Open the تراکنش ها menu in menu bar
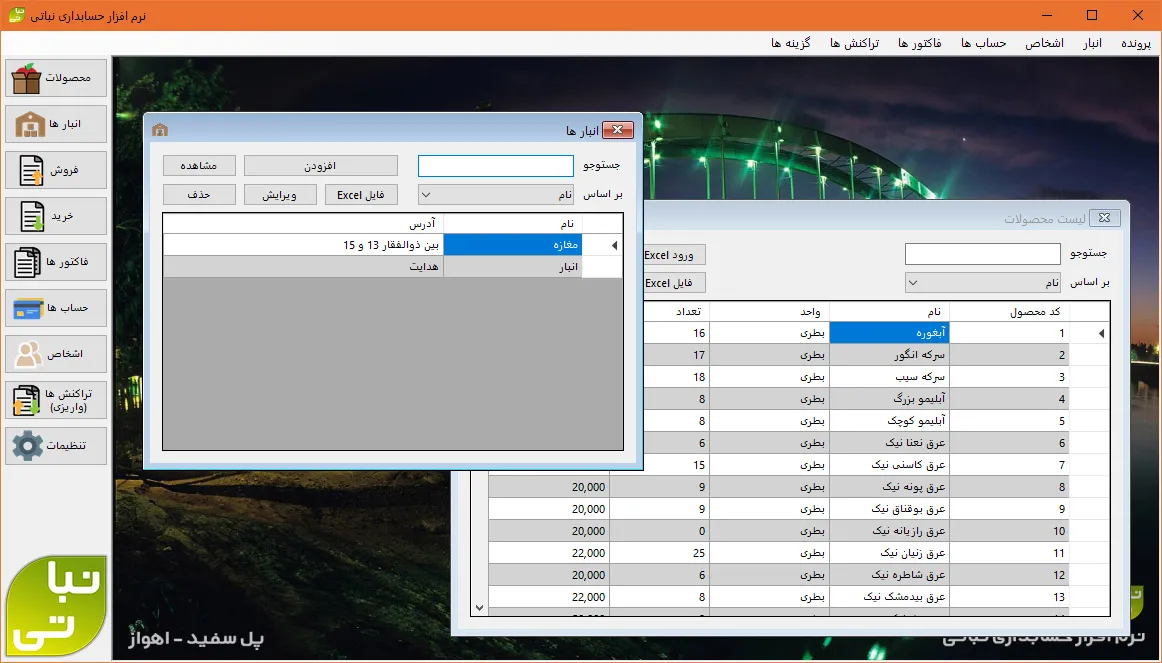1162x663 pixels. coord(854,43)
